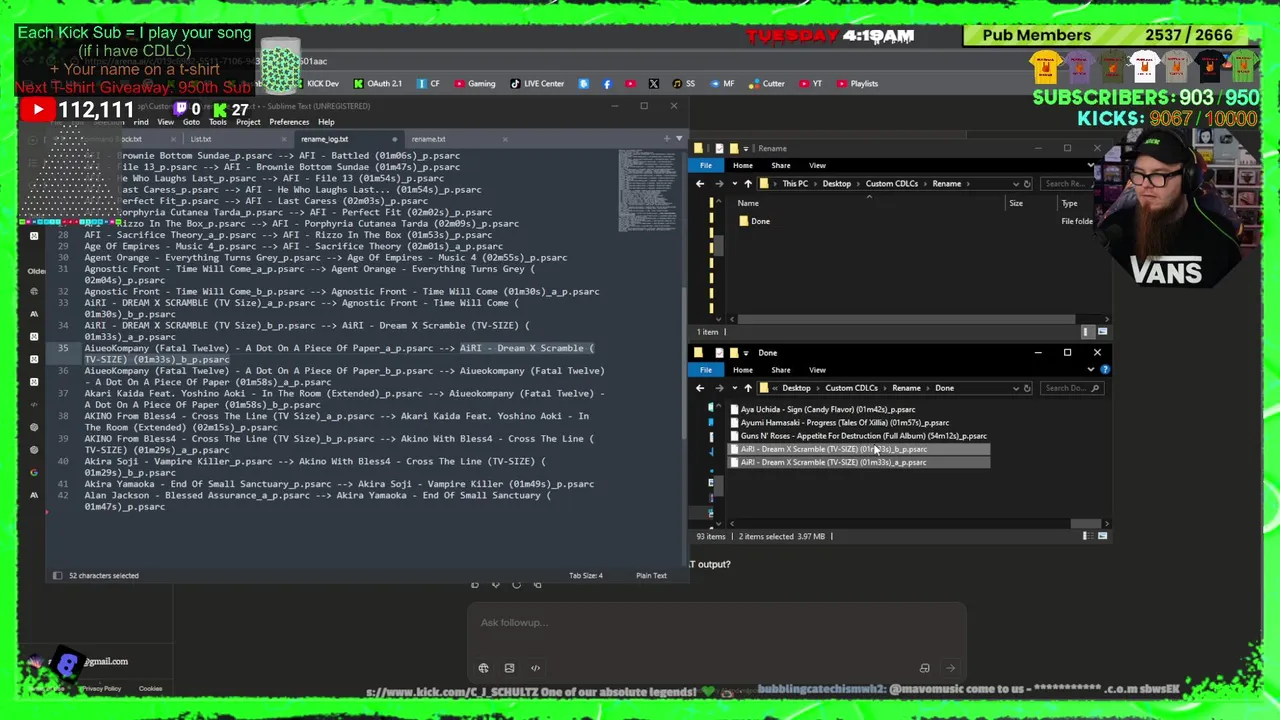Viewport: 1280px width, 720px height.
Task: Switch Rename window to details view icon
Action: (1086, 332)
